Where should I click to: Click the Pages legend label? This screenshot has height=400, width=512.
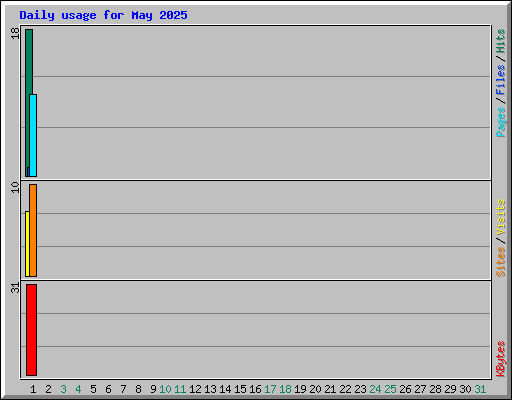pyautogui.click(x=501, y=122)
